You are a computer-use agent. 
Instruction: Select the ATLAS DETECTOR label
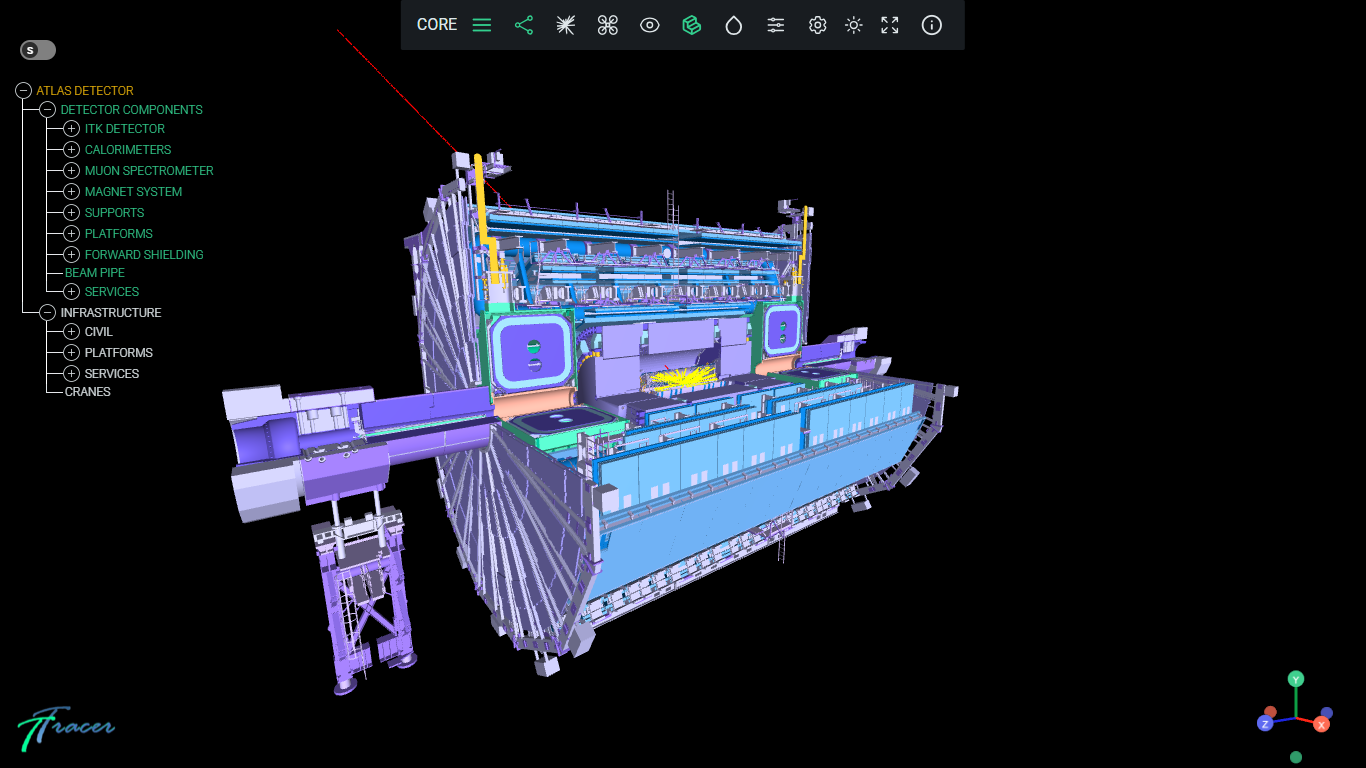85,91
